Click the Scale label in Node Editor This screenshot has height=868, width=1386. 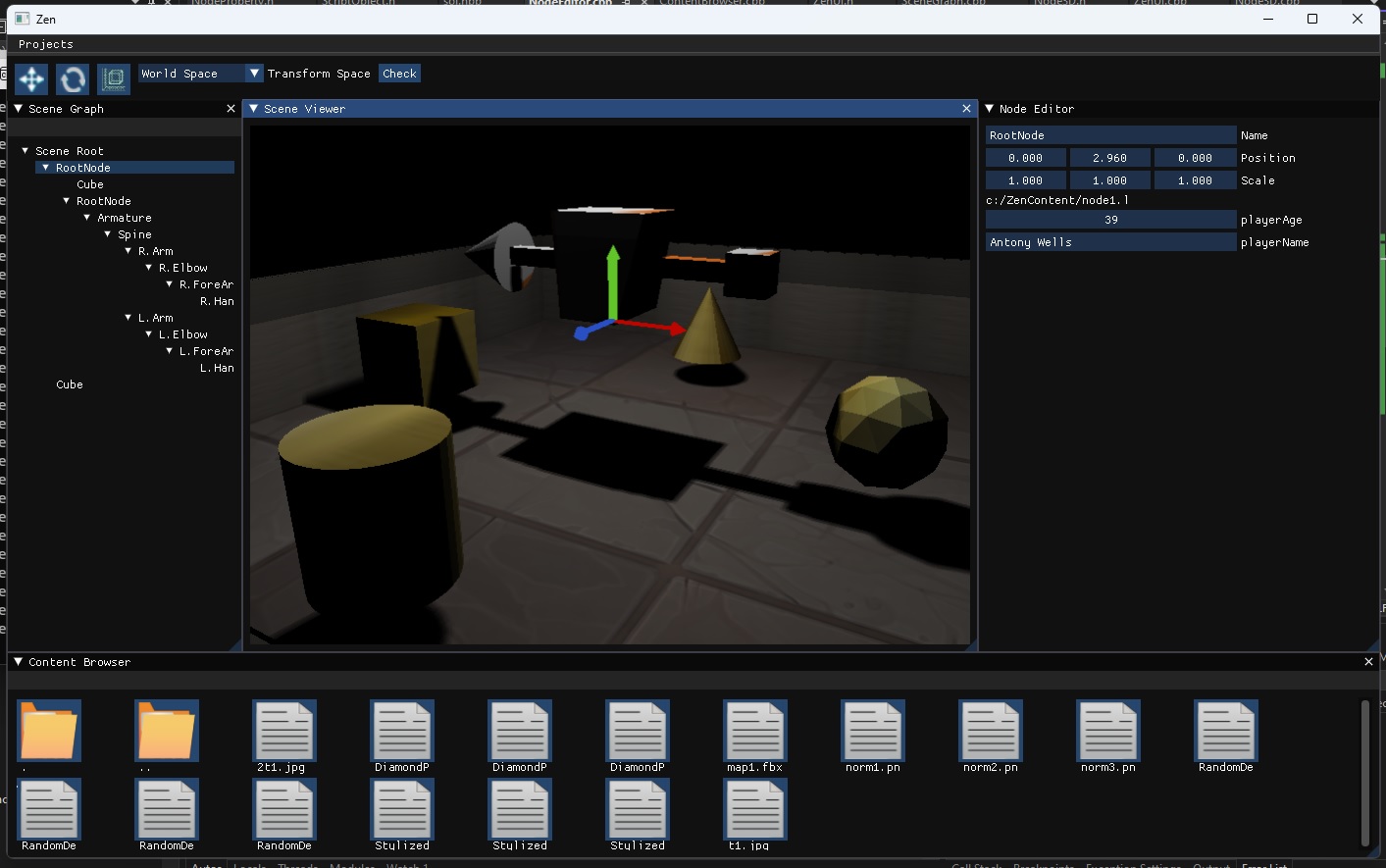(1258, 180)
